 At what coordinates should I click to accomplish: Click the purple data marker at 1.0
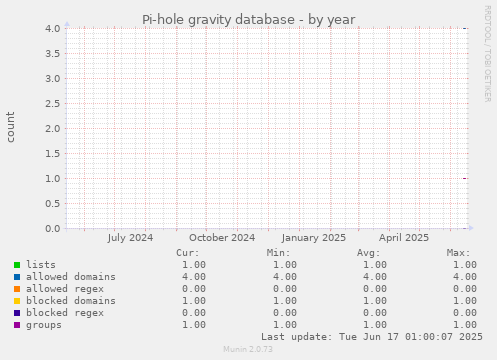pyautogui.click(x=465, y=178)
